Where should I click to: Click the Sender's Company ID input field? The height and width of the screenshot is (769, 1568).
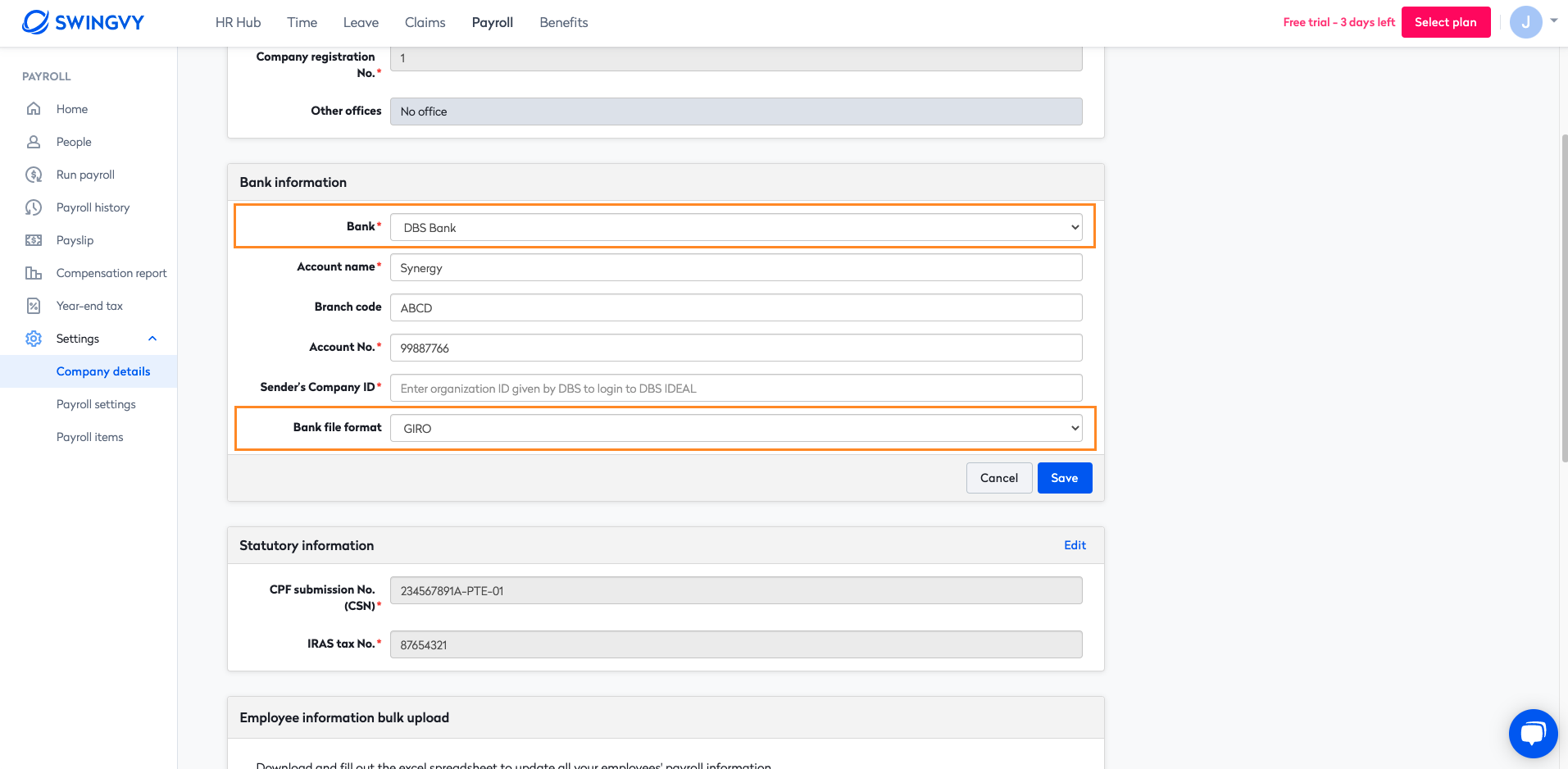click(x=736, y=387)
